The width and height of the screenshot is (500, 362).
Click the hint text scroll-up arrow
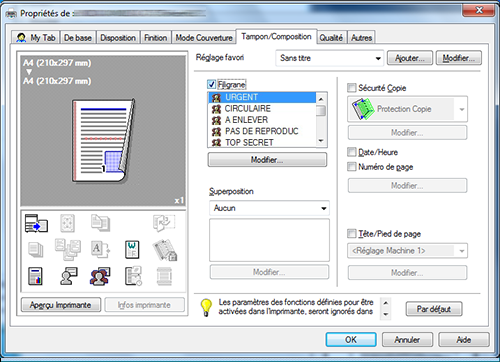click(x=386, y=303)
